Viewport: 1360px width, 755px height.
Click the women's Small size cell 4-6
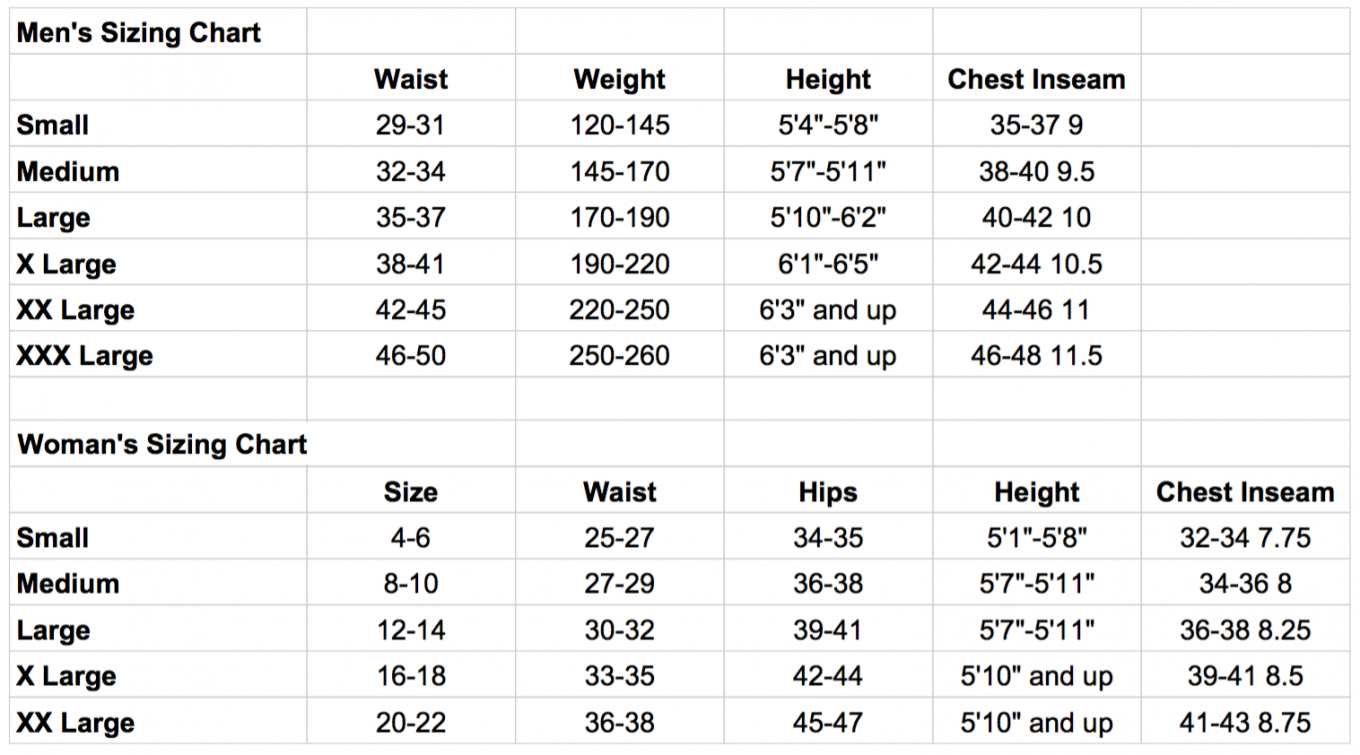click(x=410, y=538)
